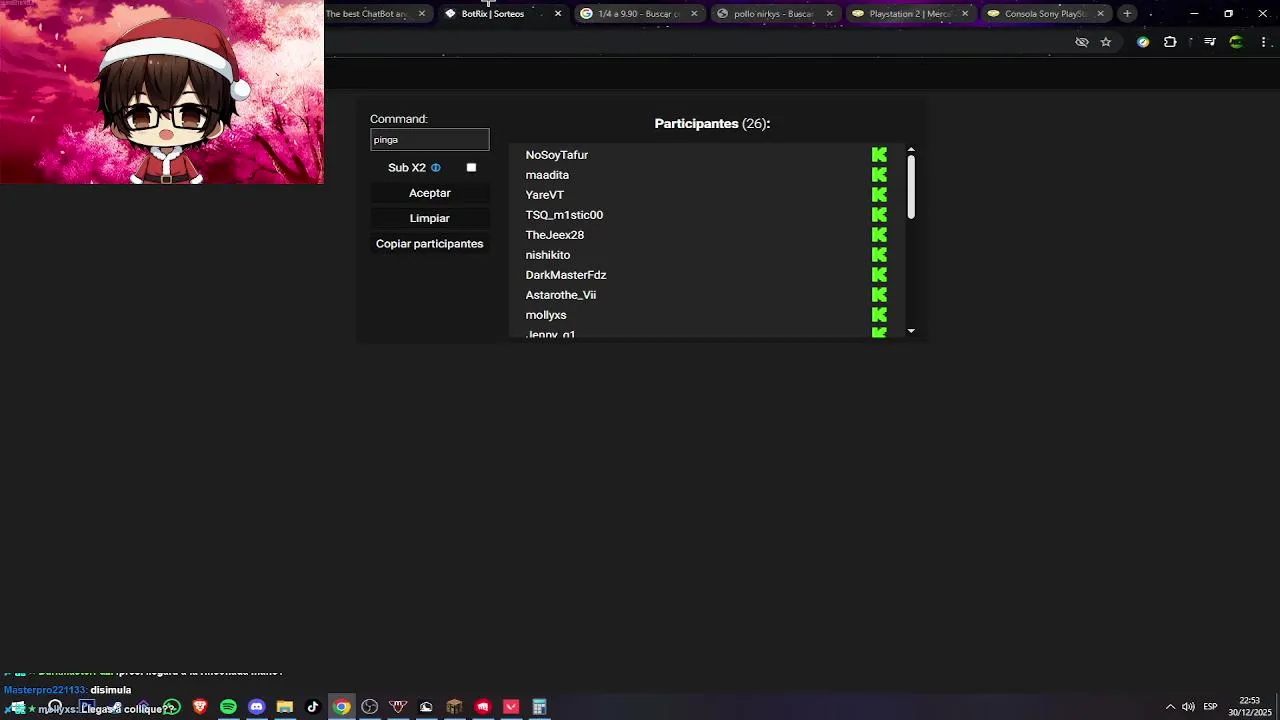Click the Participantes (26) heading

click(x=712, y=124)
